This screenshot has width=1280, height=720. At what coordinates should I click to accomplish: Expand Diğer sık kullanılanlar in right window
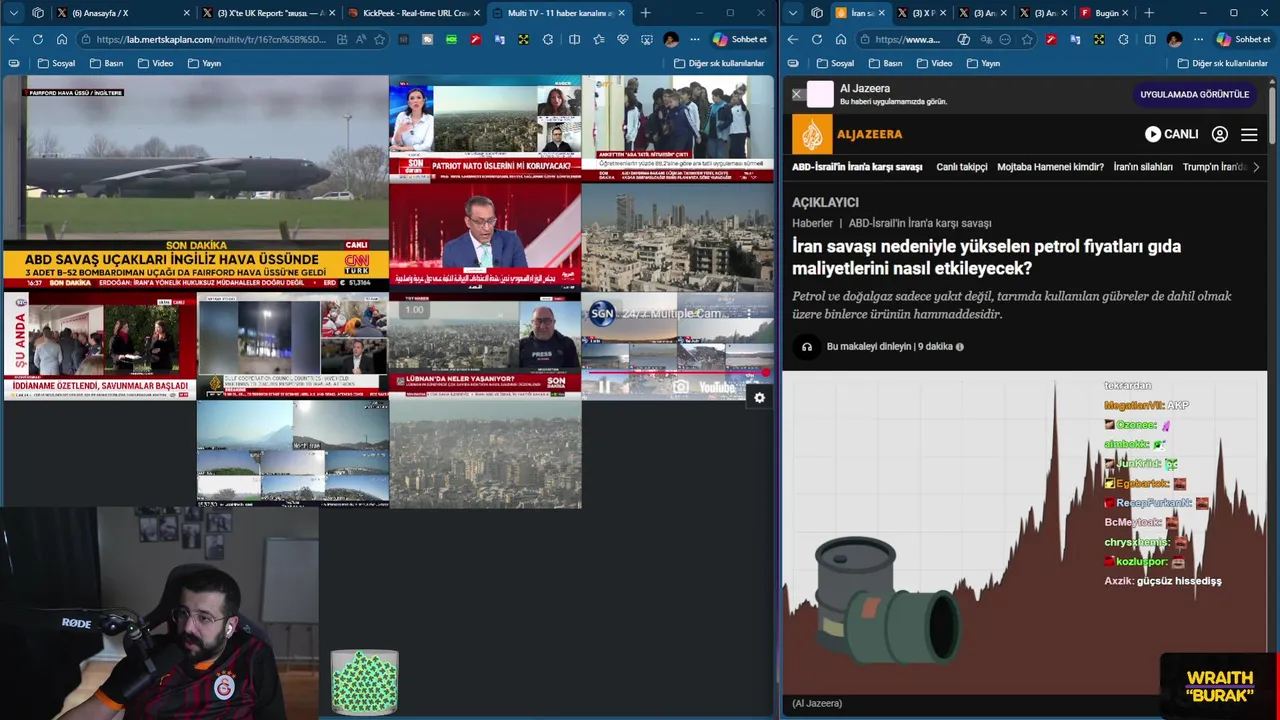tap(1222, 63)
